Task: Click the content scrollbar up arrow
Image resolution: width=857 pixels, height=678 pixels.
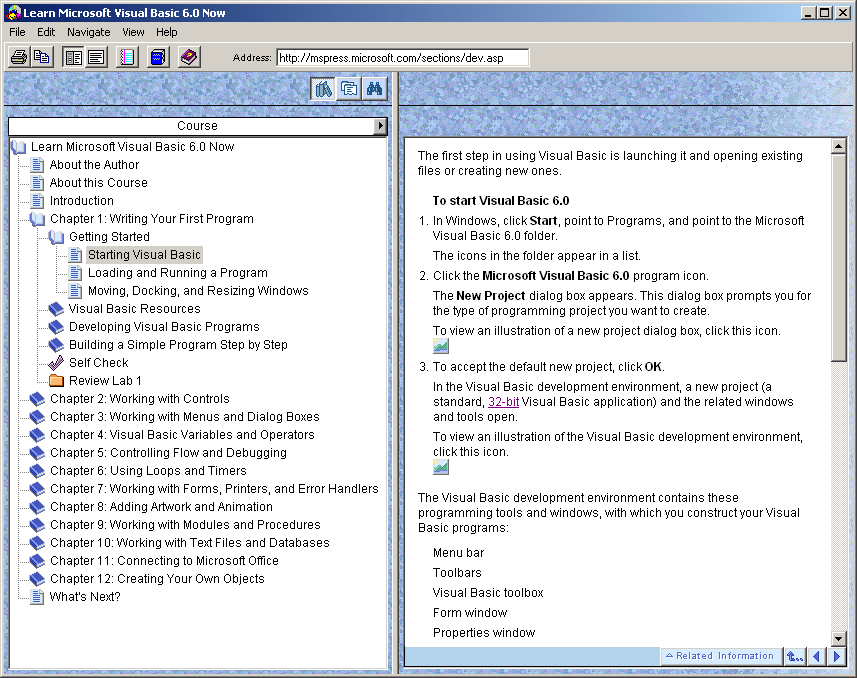Action: (838, 147)
